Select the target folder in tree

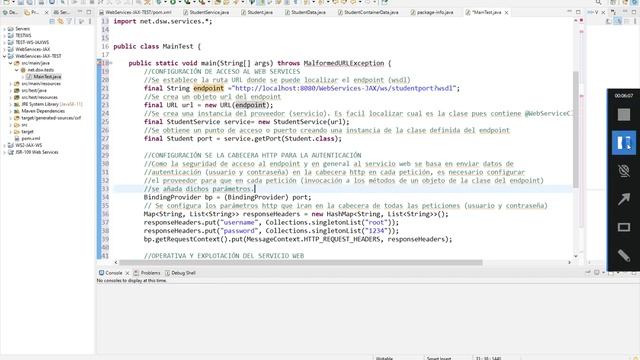24,131
